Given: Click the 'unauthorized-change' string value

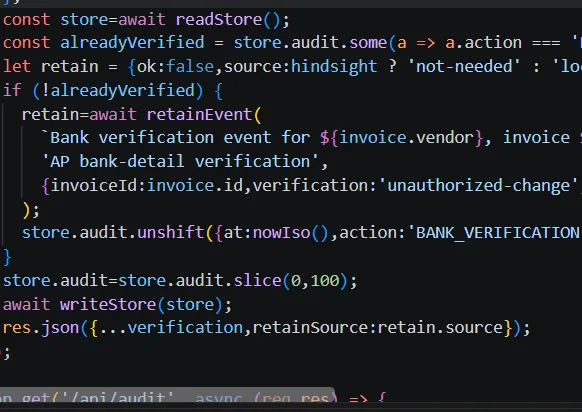Looking at the screenshot, I should tap(479, 185).
